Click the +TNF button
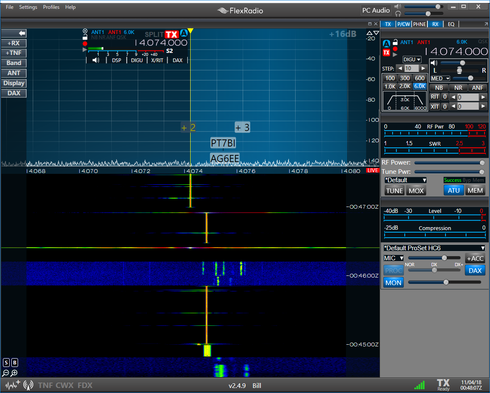This screenshot has width=490, height=393. tap(14, 53)
